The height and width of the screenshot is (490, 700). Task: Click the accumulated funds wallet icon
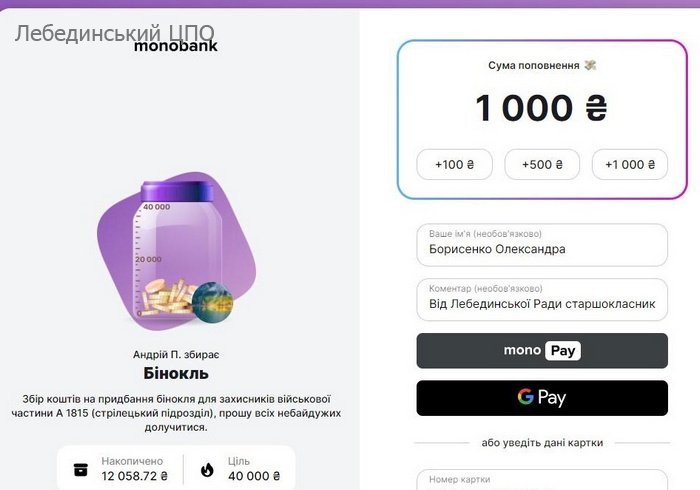click(80, 469)
